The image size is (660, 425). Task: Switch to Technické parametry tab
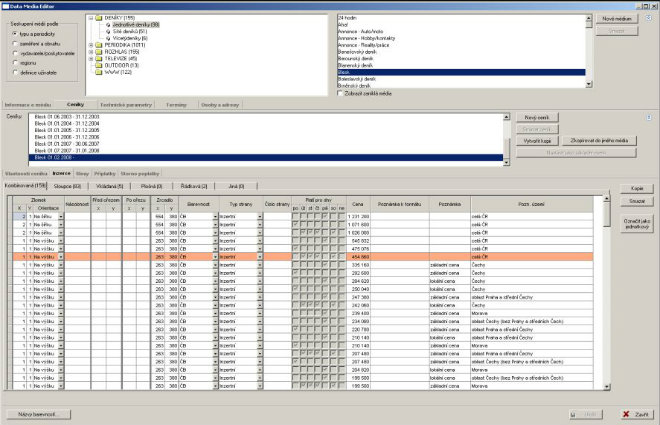[126, 105]
